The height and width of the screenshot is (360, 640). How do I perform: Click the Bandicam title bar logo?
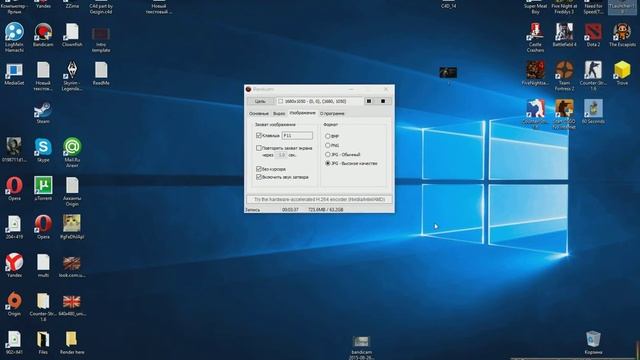(x=249, y=89)
